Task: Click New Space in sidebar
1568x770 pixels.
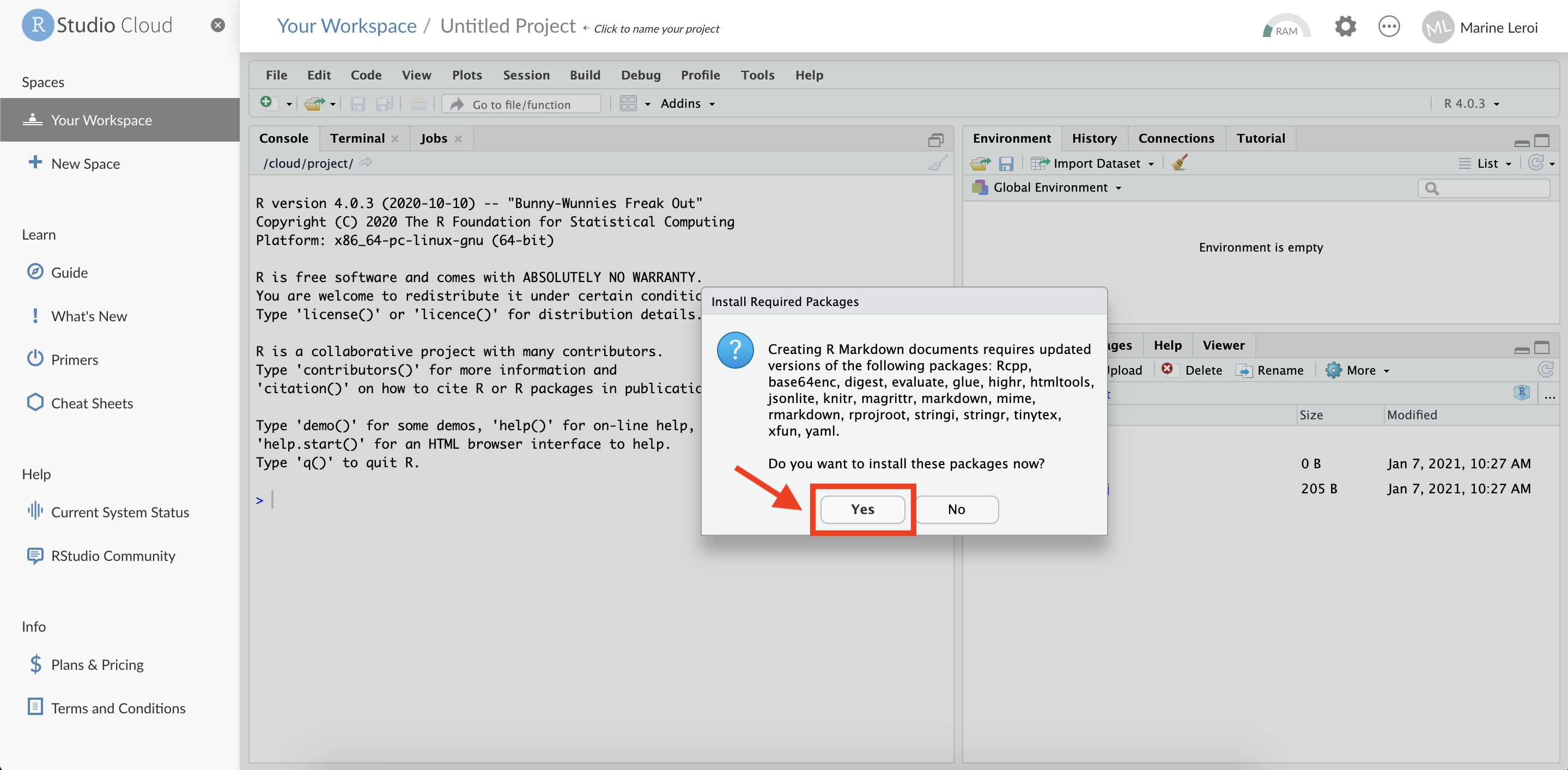Action: coord(74,163)
